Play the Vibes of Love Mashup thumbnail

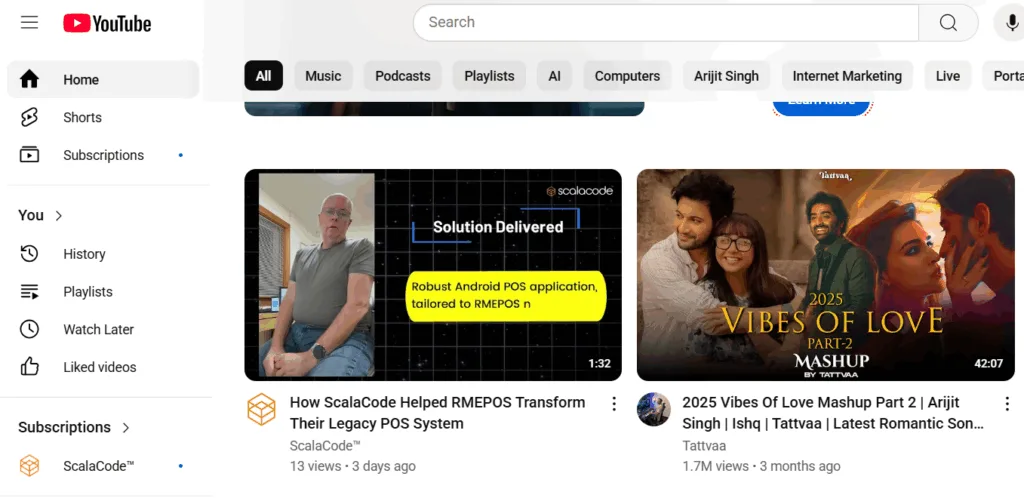(x=825, y=275)
